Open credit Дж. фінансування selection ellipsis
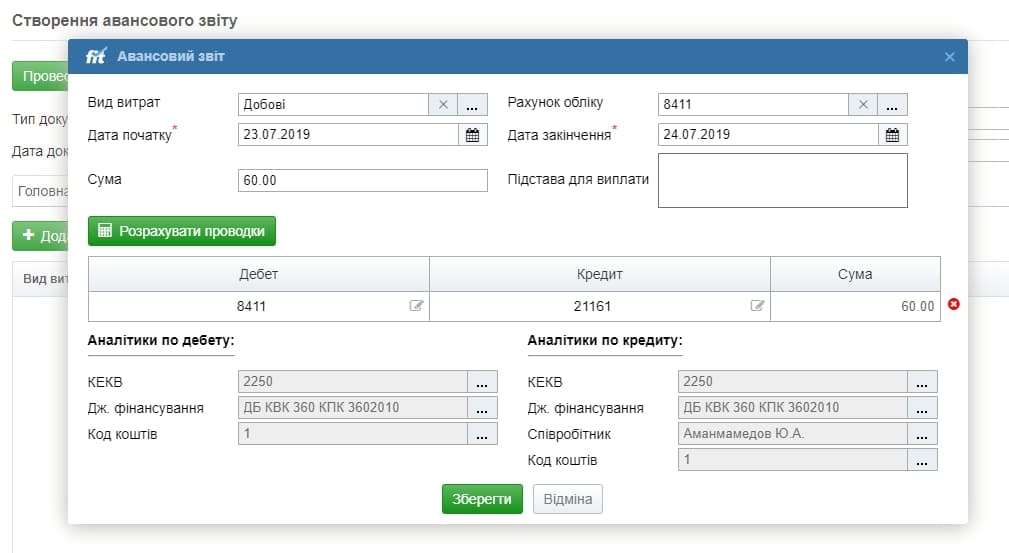This screenshot has width=1009, height=553. (922, 408)
